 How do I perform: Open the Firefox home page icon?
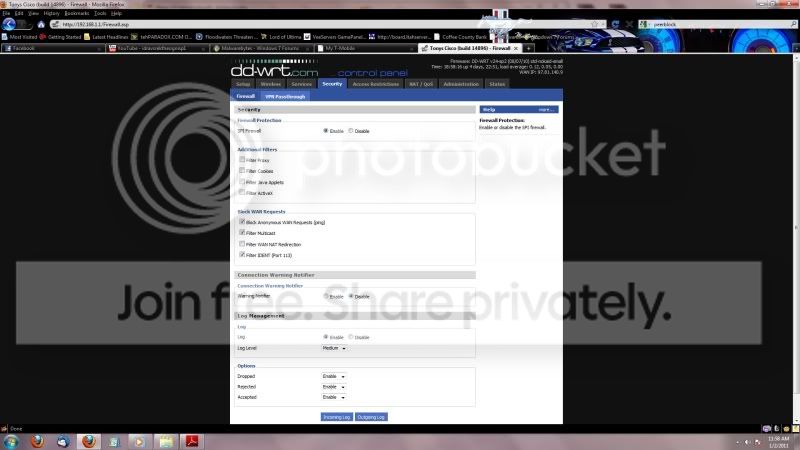tap(41, 24)
